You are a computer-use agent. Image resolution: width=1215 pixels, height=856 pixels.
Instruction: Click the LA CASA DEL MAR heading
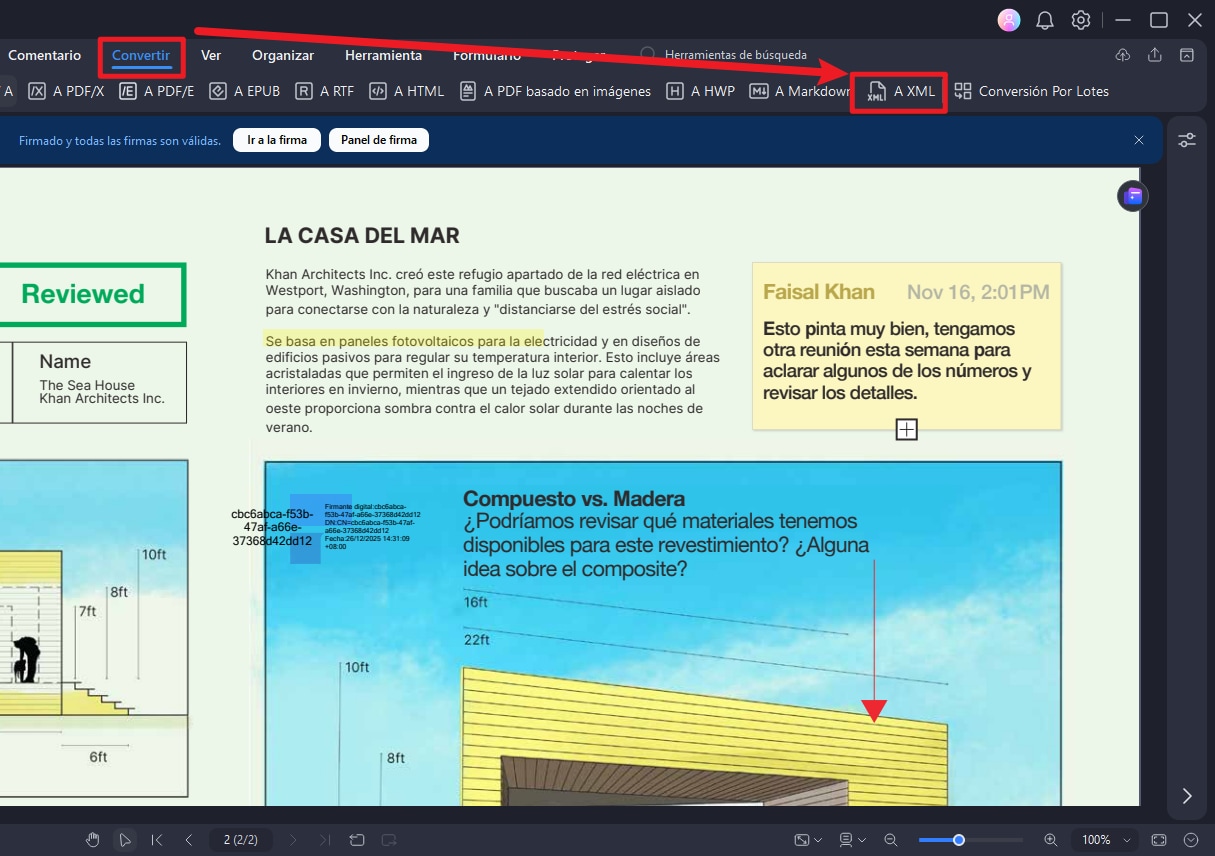tap(362, 236)
